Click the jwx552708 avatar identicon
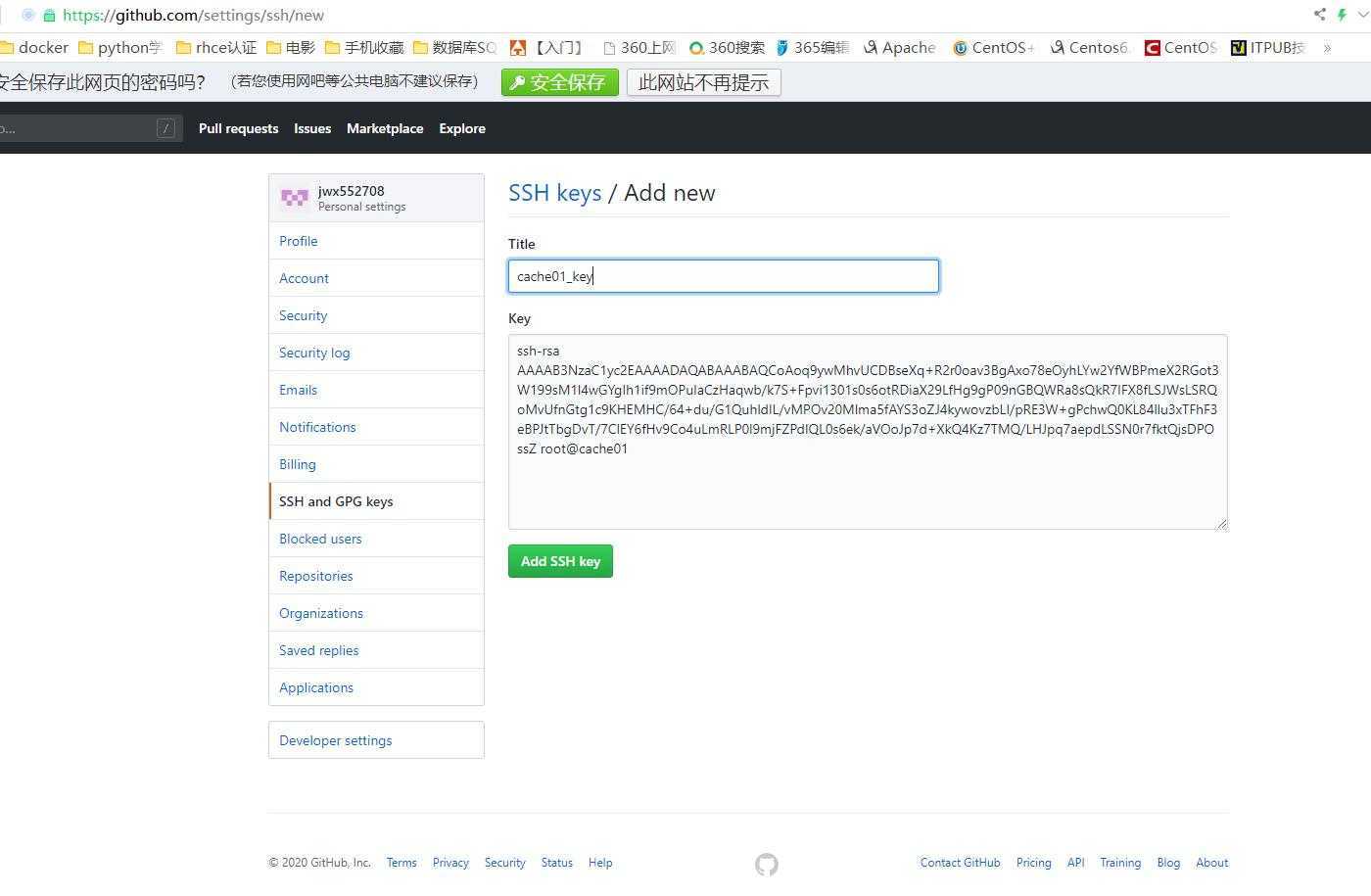 click(x=295, y=198)
